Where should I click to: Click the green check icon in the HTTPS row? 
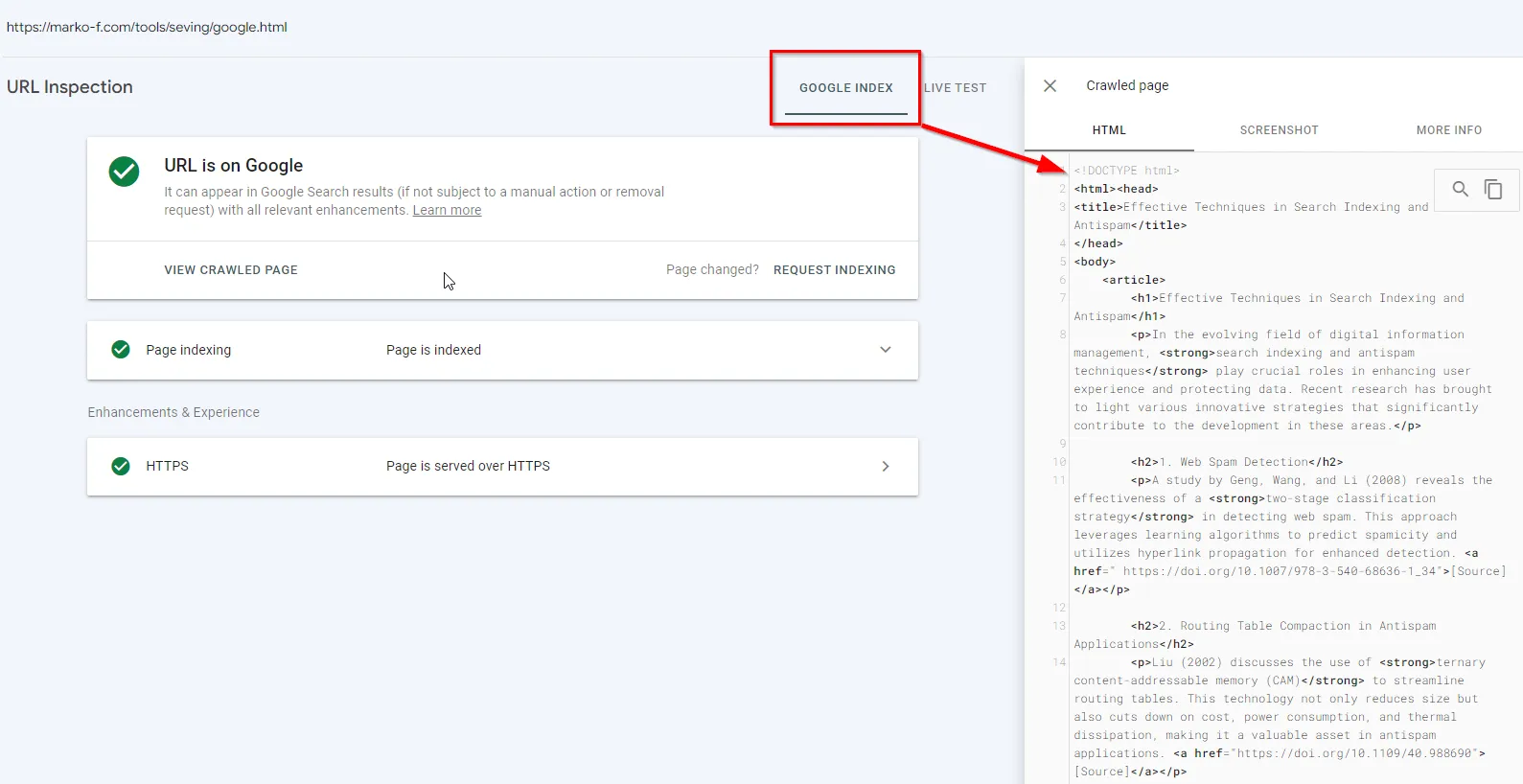(x=121, y=466)
